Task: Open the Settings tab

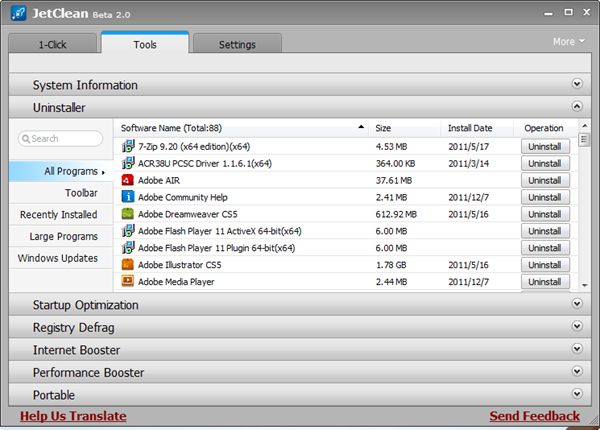Action: click(237, 43)
